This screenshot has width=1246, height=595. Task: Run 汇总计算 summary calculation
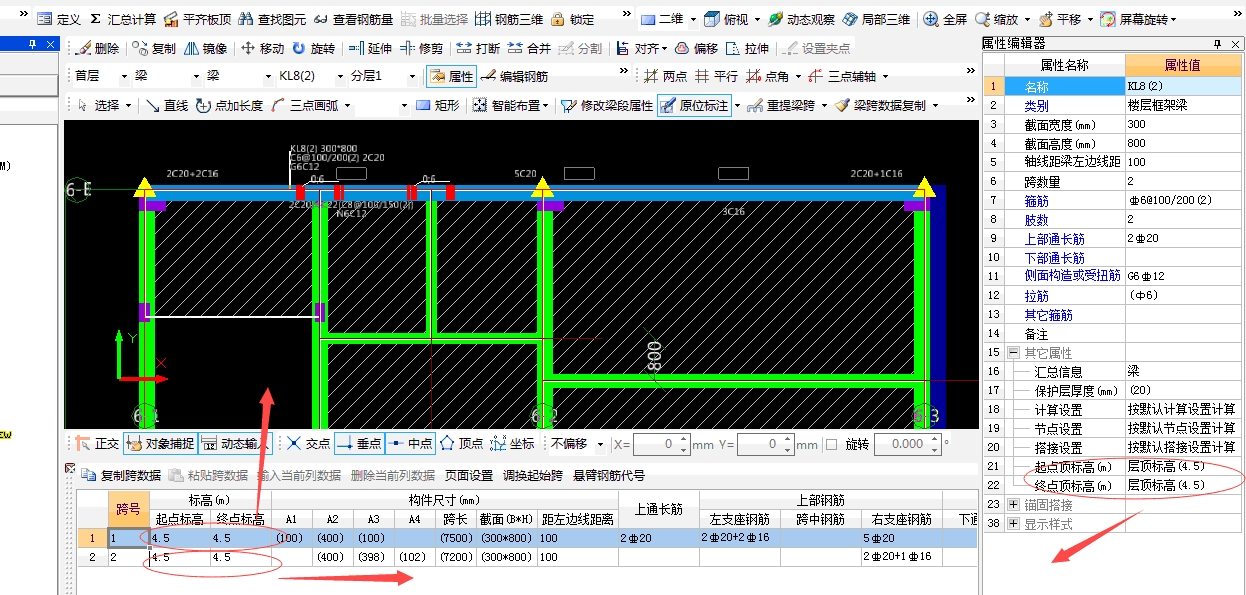coord(122,19)
